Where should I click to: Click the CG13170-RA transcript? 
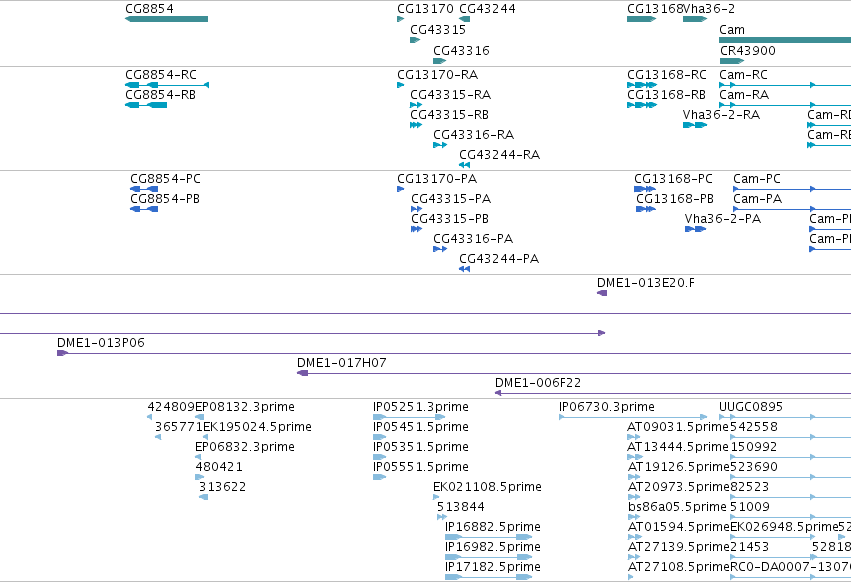pyautogui.click(x=401, y=85)
